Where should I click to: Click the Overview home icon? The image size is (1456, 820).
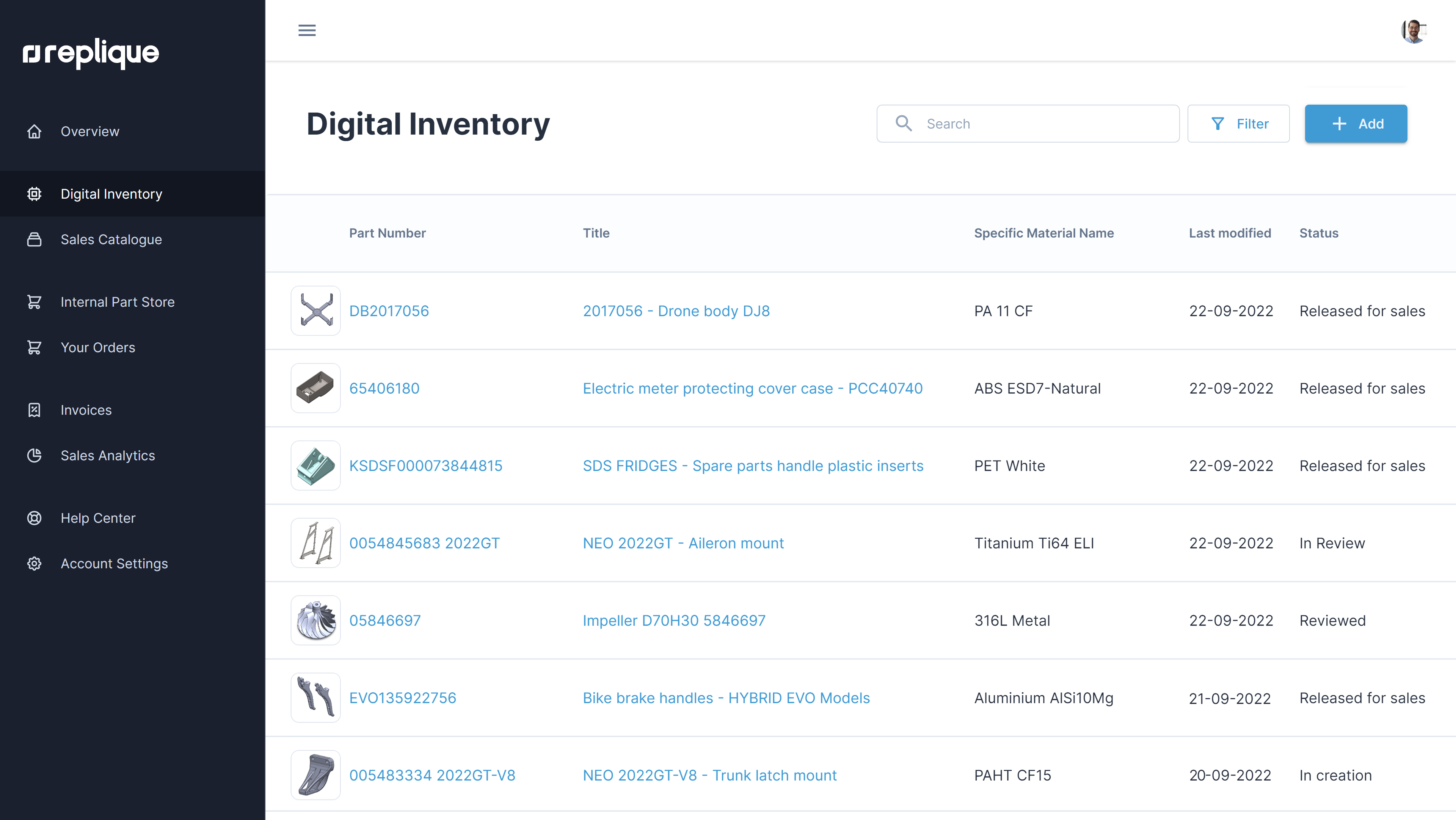coord(35,131)
